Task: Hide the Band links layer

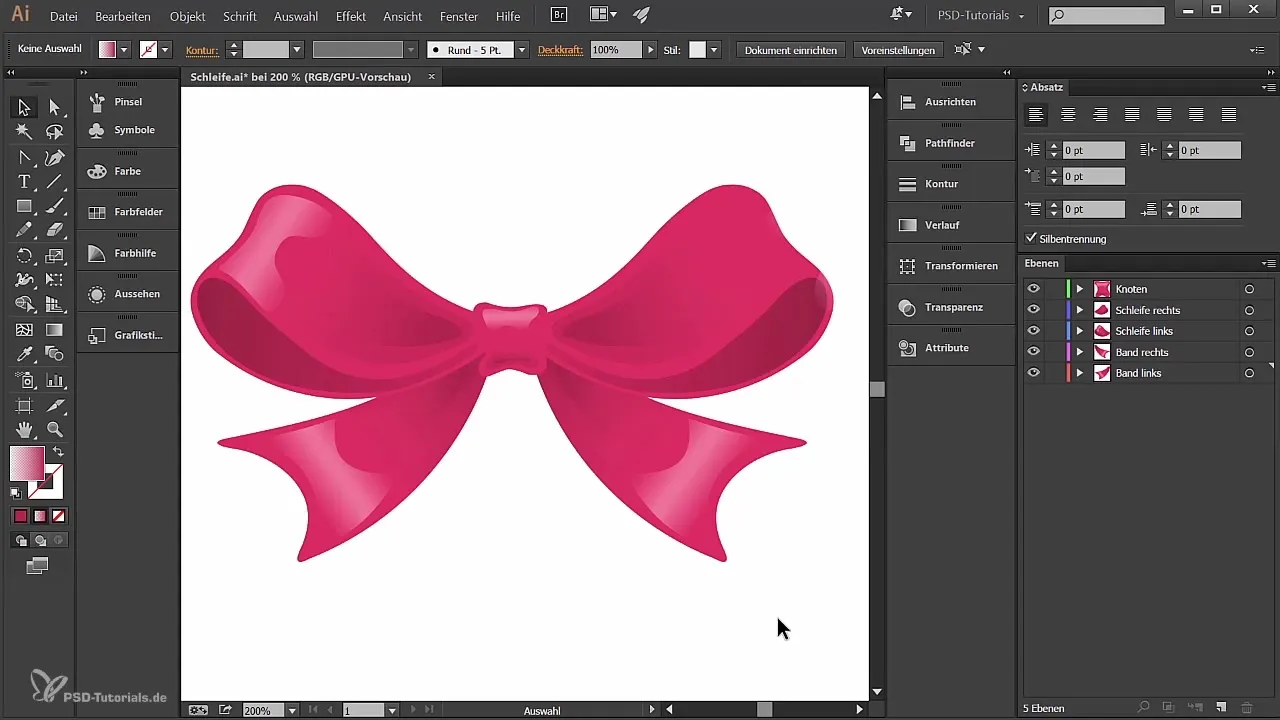Action: 1034,373
